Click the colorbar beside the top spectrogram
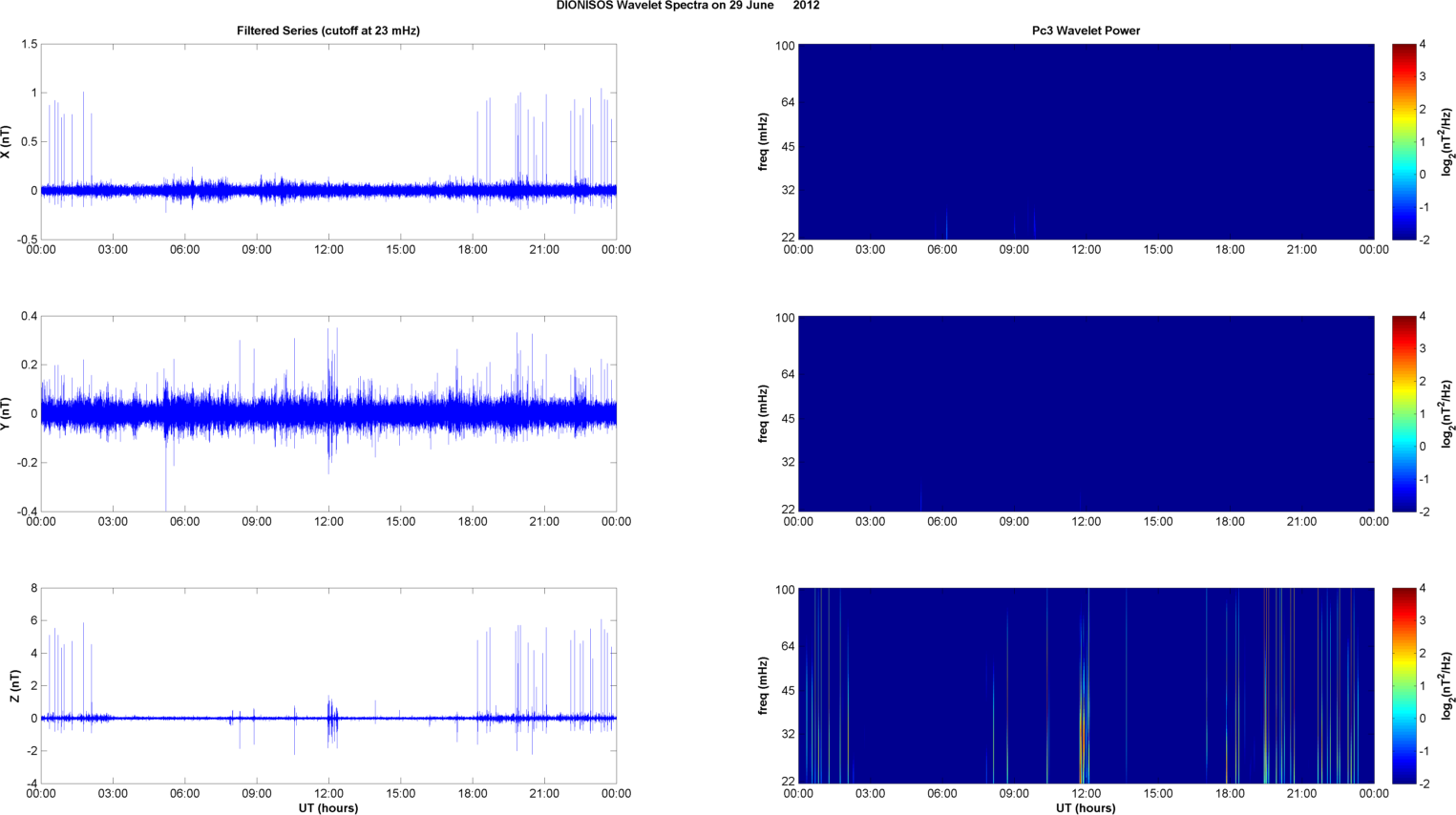Screen dimensions: 1456x815 [1403, 142]
